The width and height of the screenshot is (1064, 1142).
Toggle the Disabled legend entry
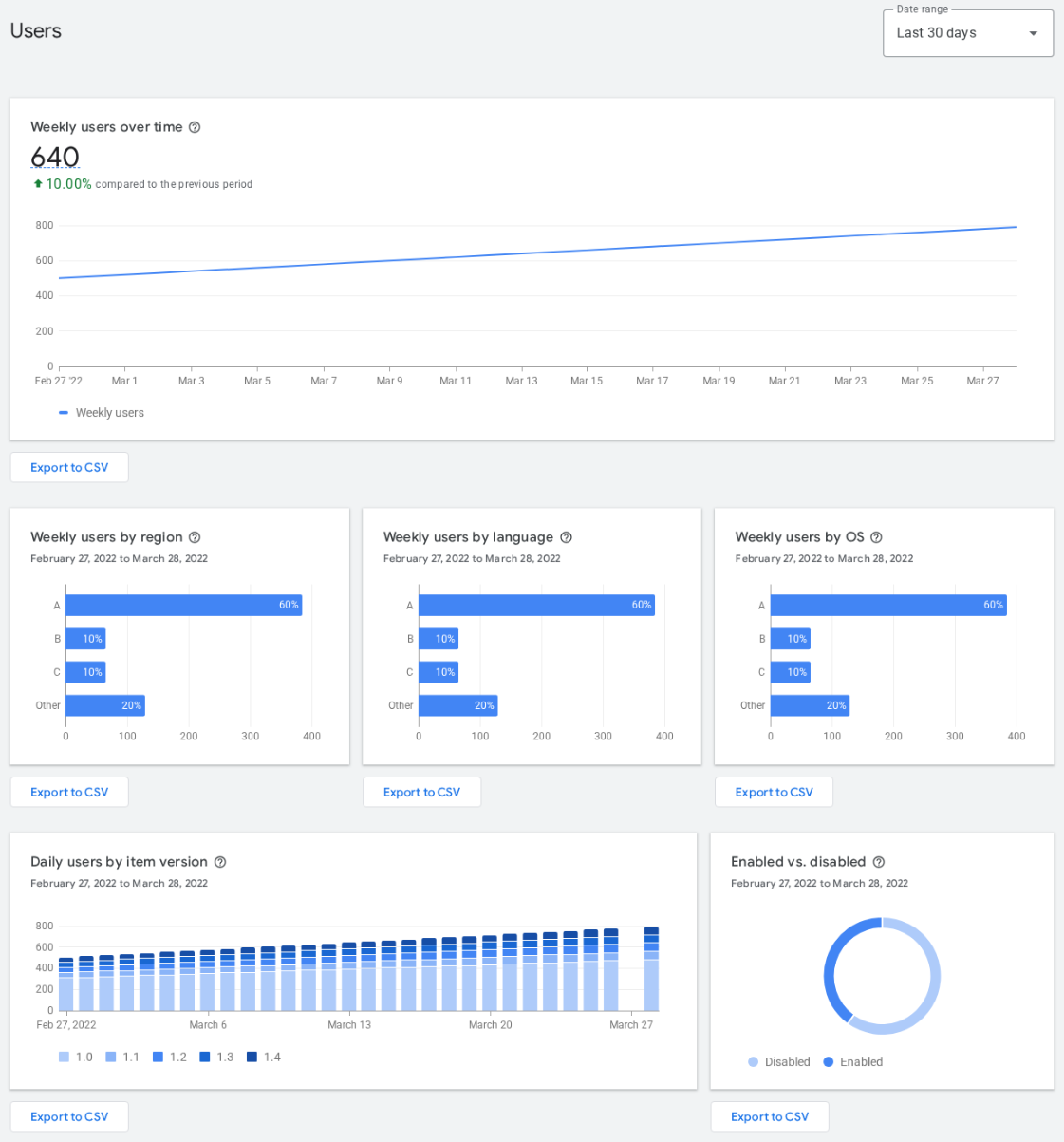[779, 1062]
